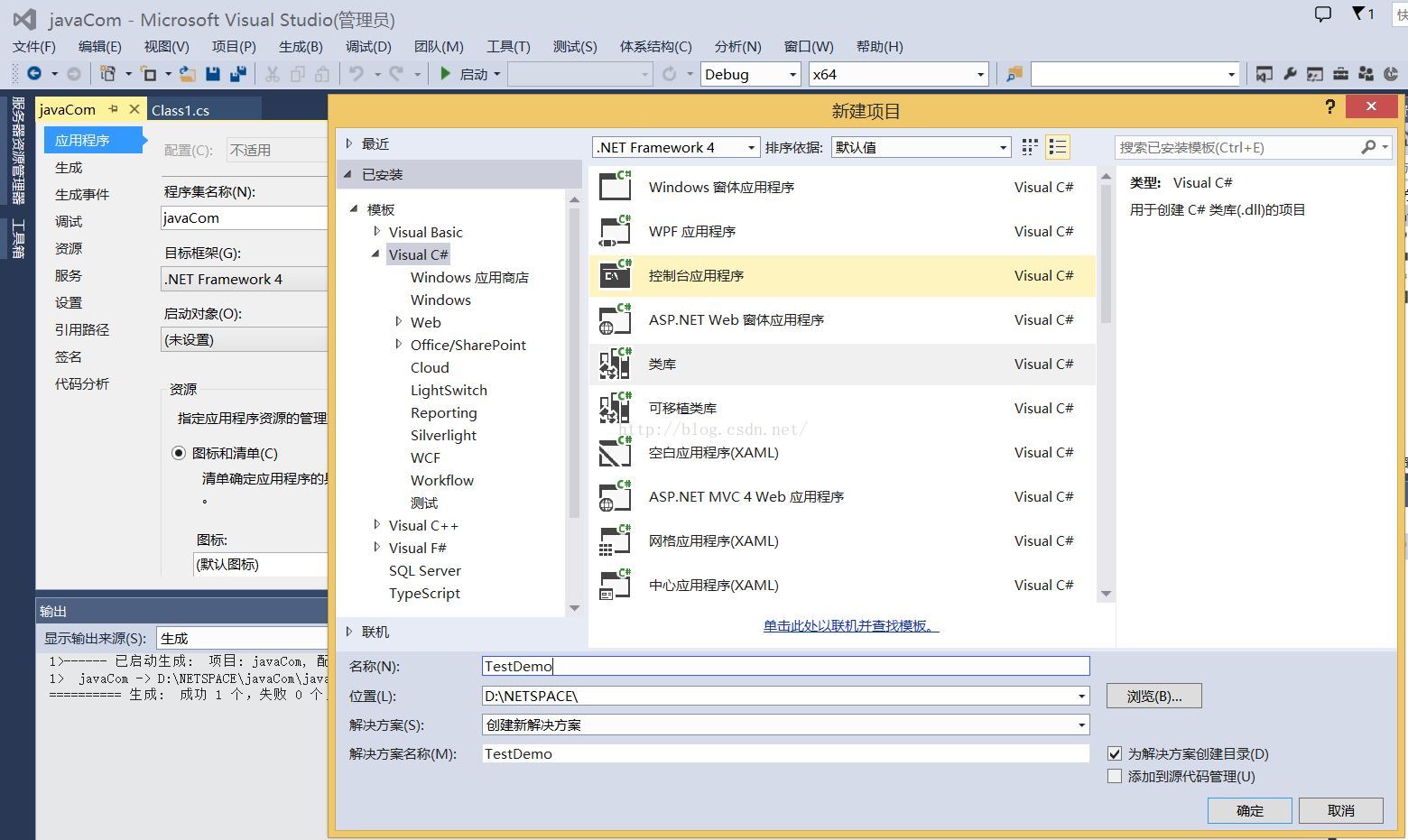Open the 文件(F) menu

34,46
